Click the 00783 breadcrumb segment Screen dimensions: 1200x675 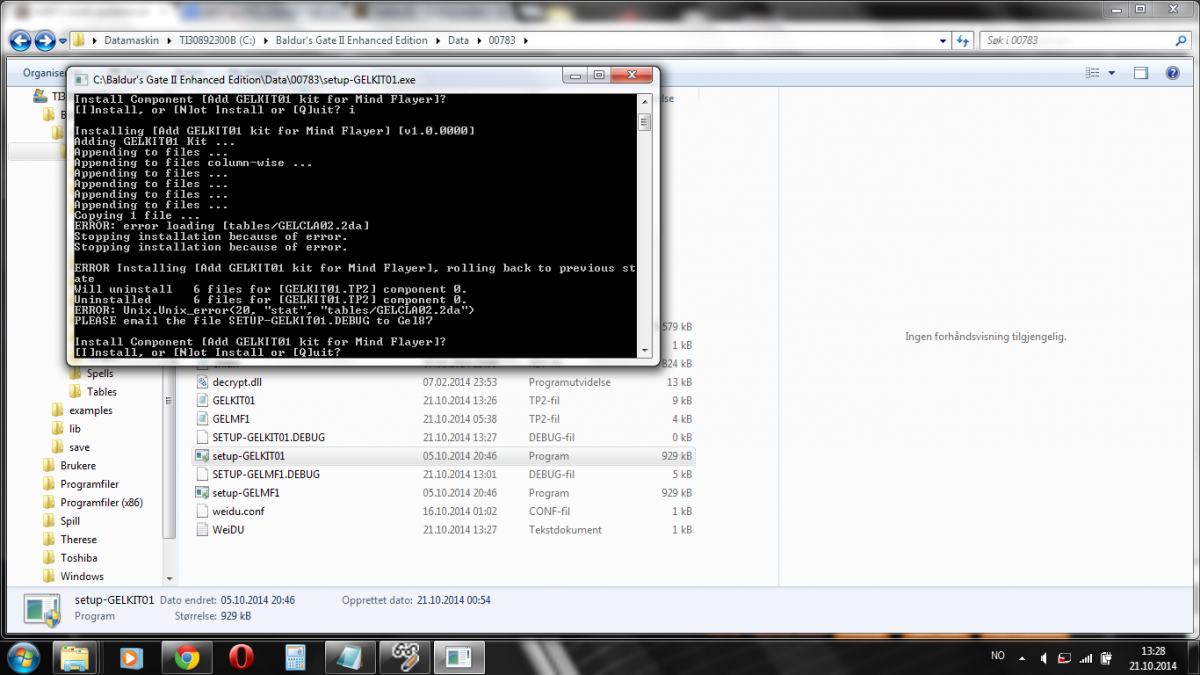[502, 41]
